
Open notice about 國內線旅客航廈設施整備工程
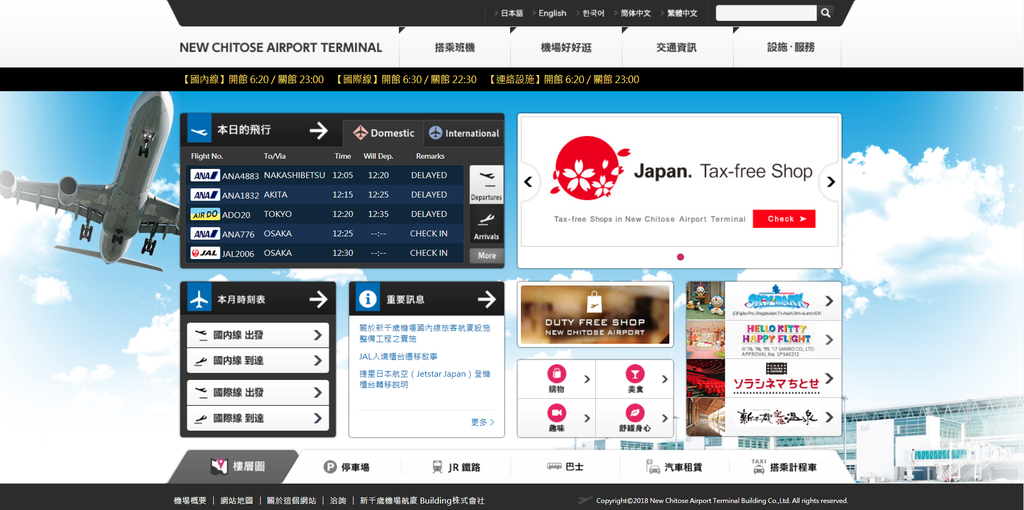(x=425, y=334)
